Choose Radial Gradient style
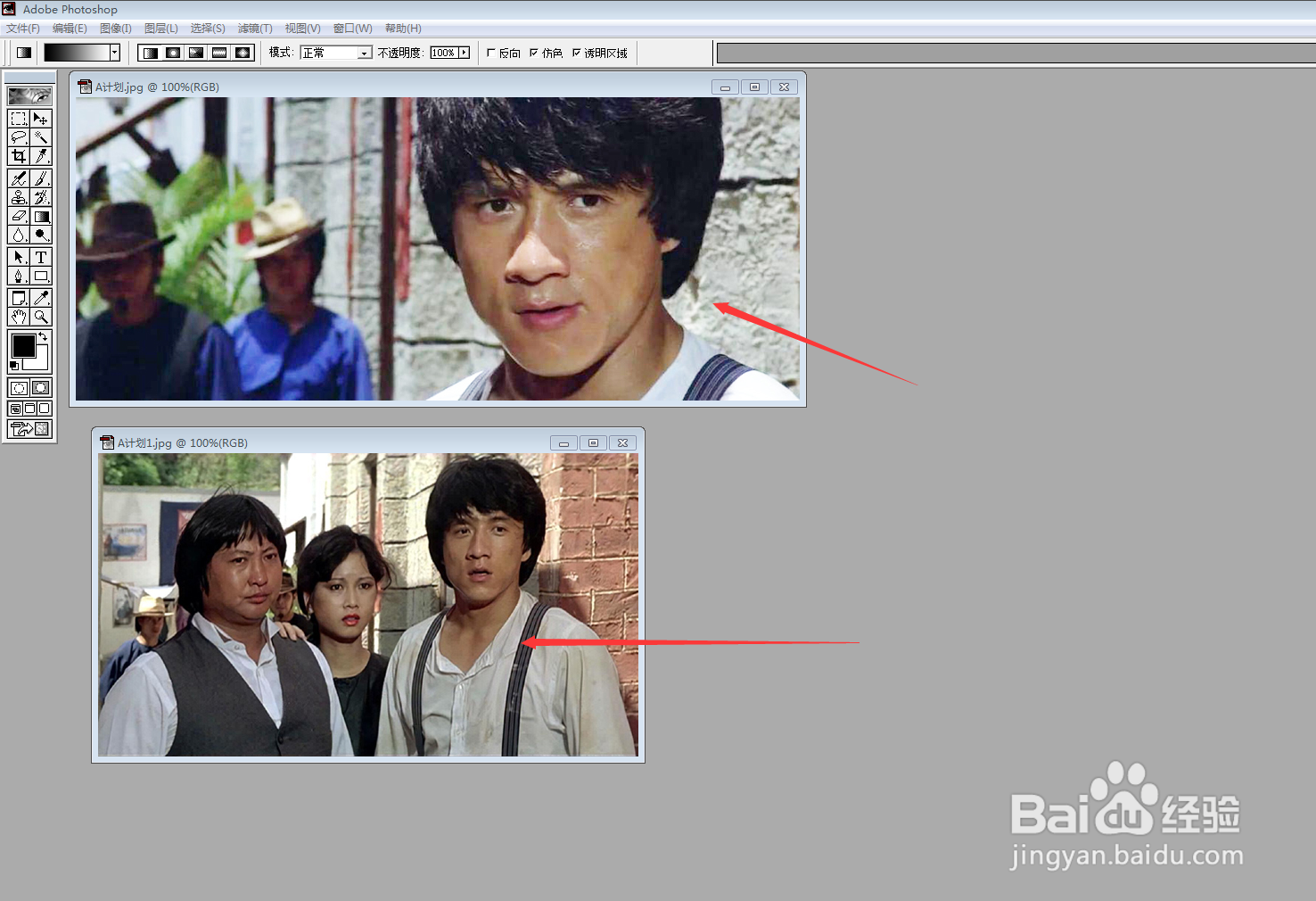 click(x=173, y=53)
